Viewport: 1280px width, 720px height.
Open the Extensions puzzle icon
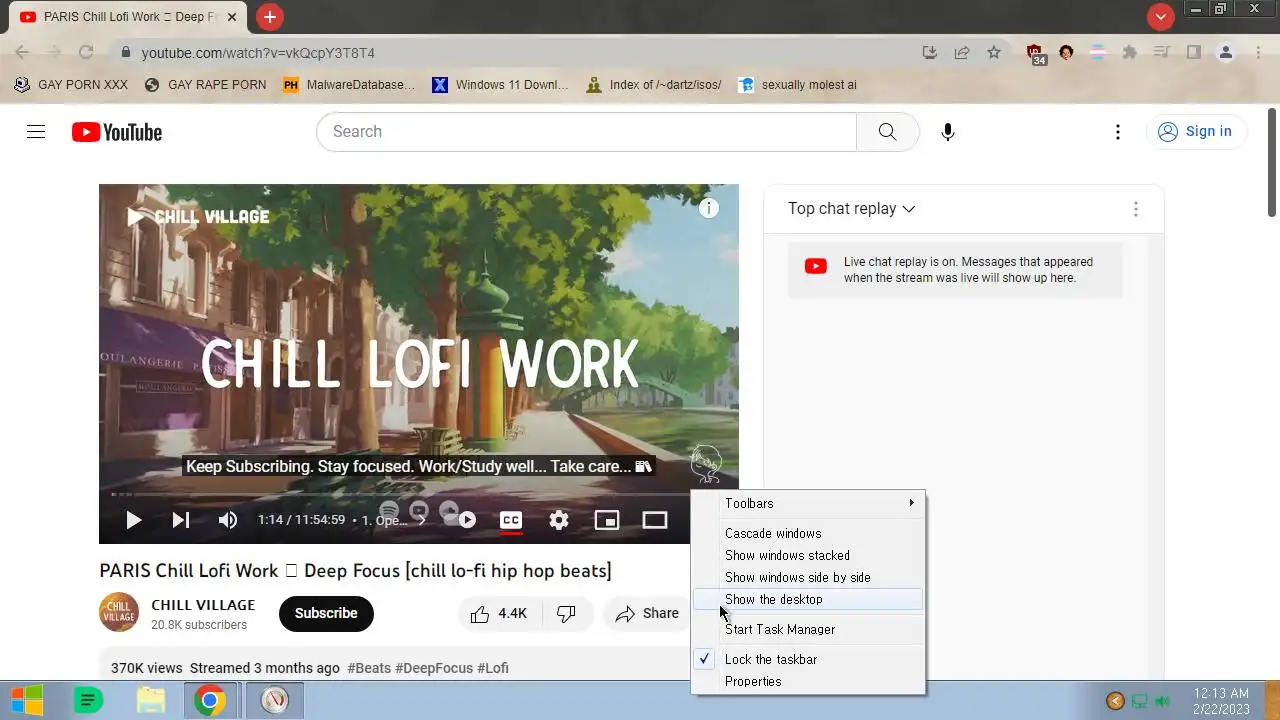[x=1130, y=52]
